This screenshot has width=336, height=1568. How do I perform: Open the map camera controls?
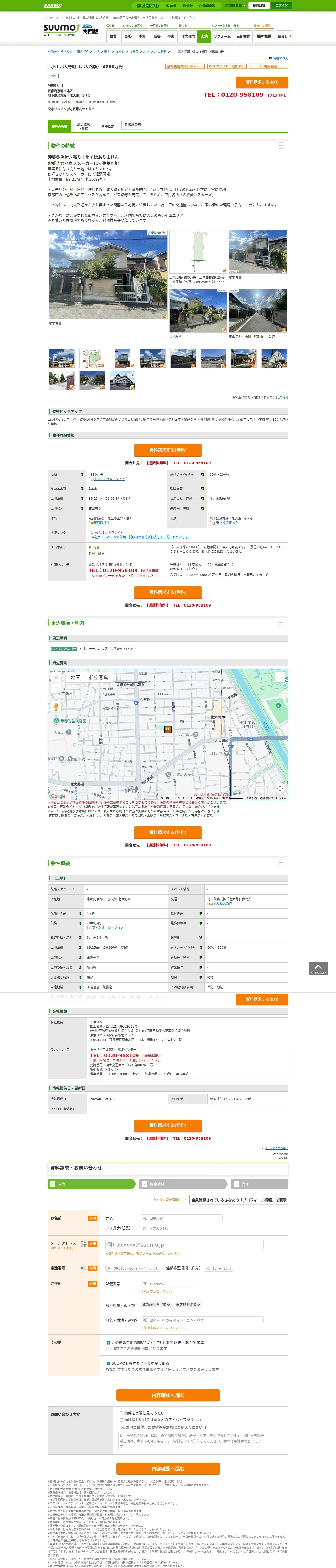pos(280,788)
